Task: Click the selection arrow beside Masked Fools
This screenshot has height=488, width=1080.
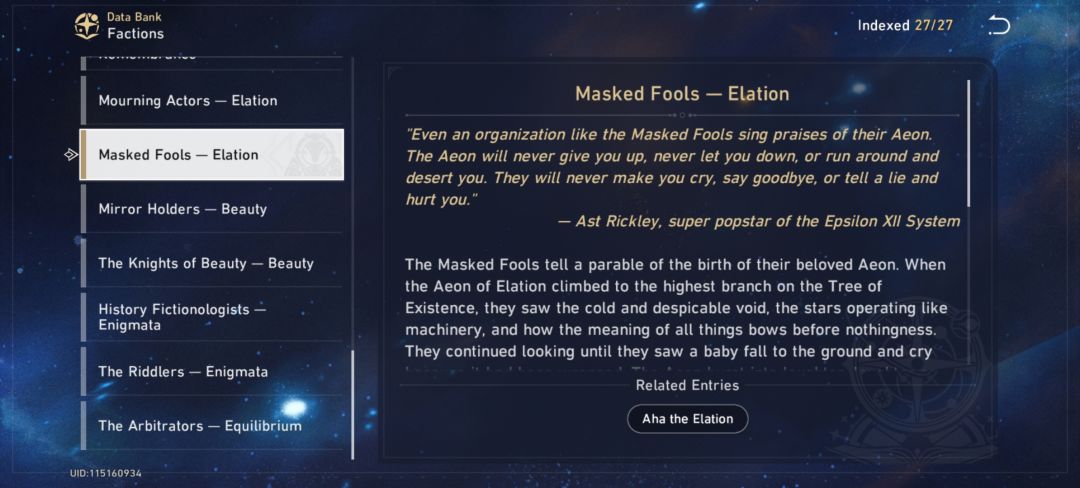Action: pyautogui.click(x=70, y=155)
